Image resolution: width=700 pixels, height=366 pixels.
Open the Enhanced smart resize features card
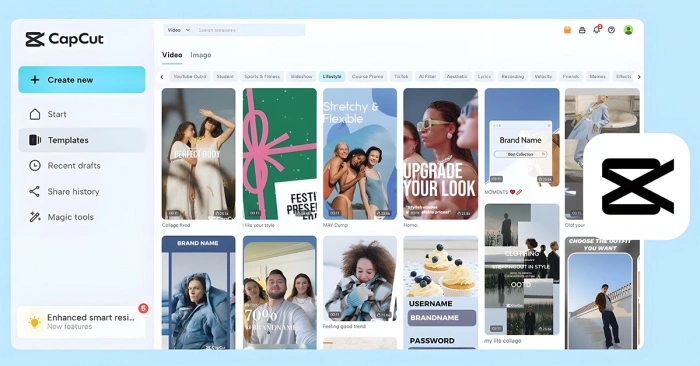pos(82,322)
